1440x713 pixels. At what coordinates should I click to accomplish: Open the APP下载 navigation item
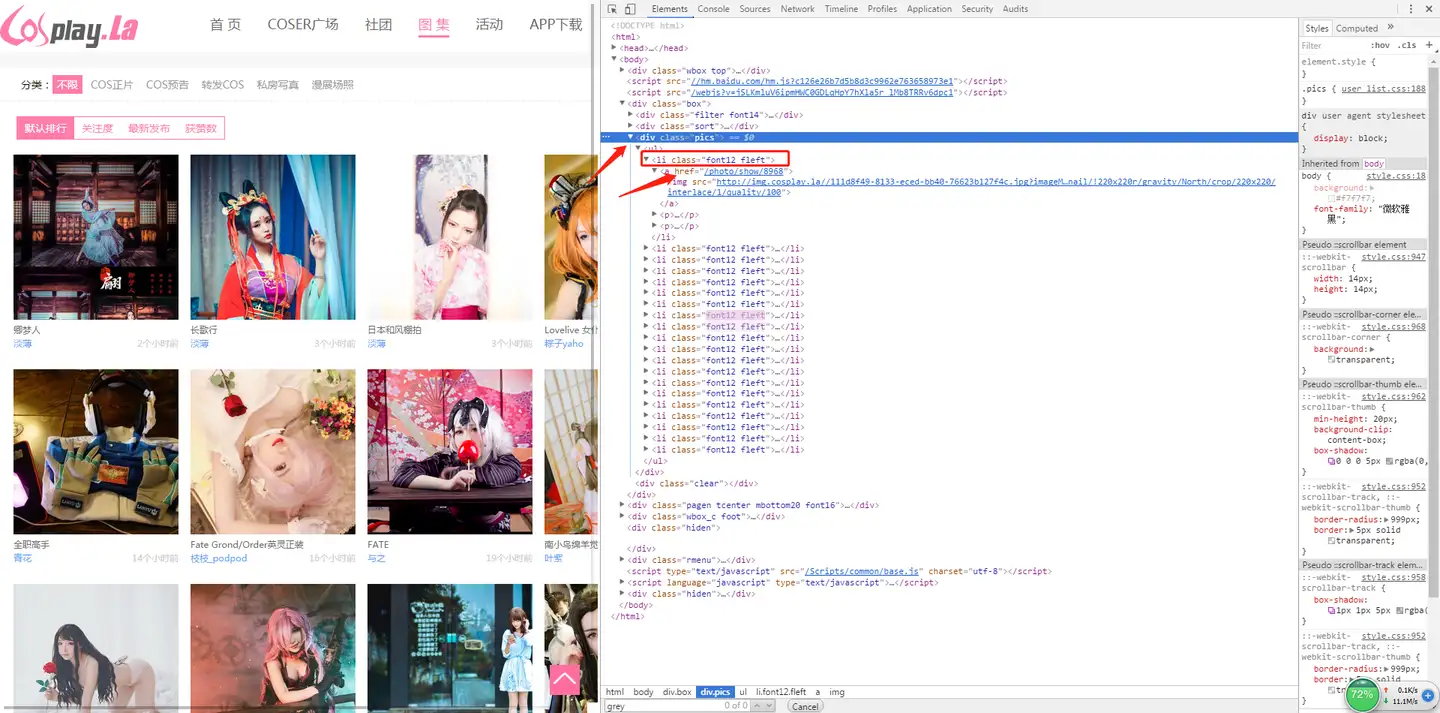pyautogui.click(x=556, y=25)
